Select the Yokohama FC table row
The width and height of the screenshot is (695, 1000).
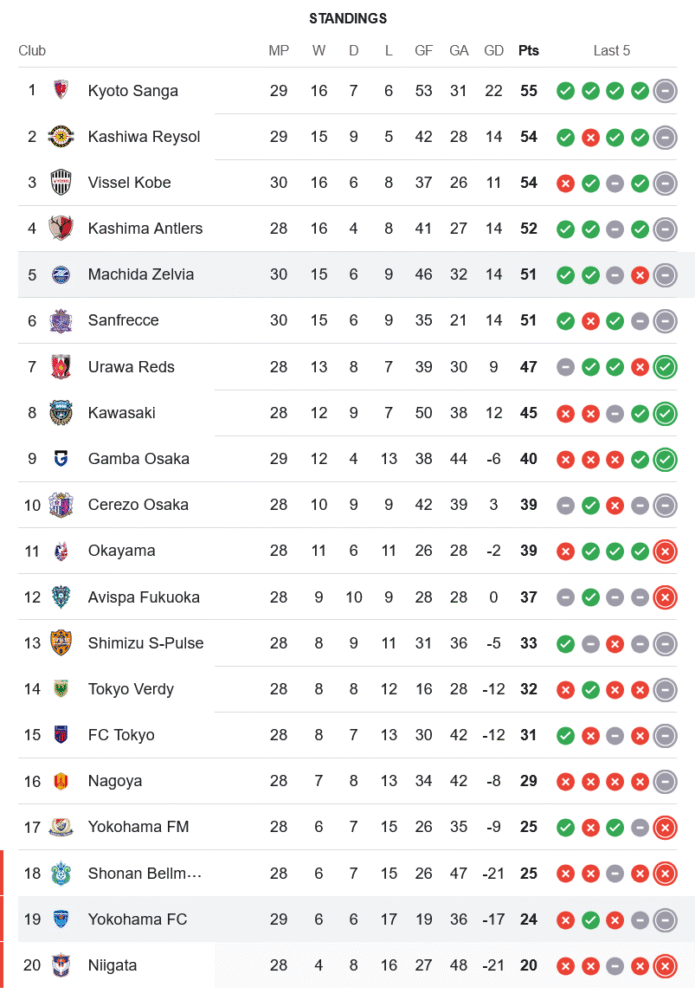pyautogui.click(x=350, y=919)
